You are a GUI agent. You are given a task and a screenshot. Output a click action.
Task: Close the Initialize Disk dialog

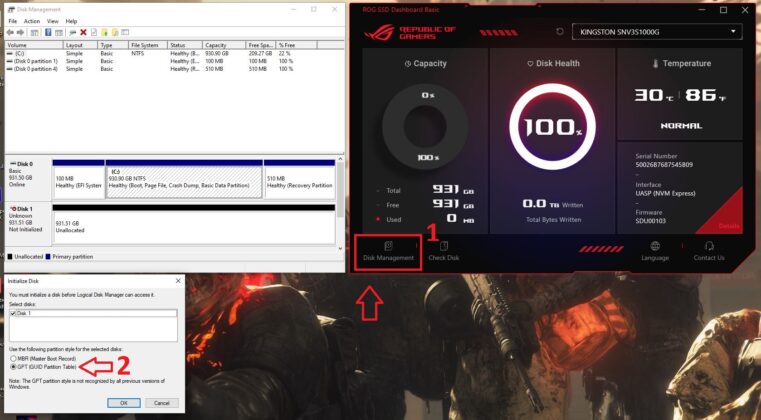178,281
